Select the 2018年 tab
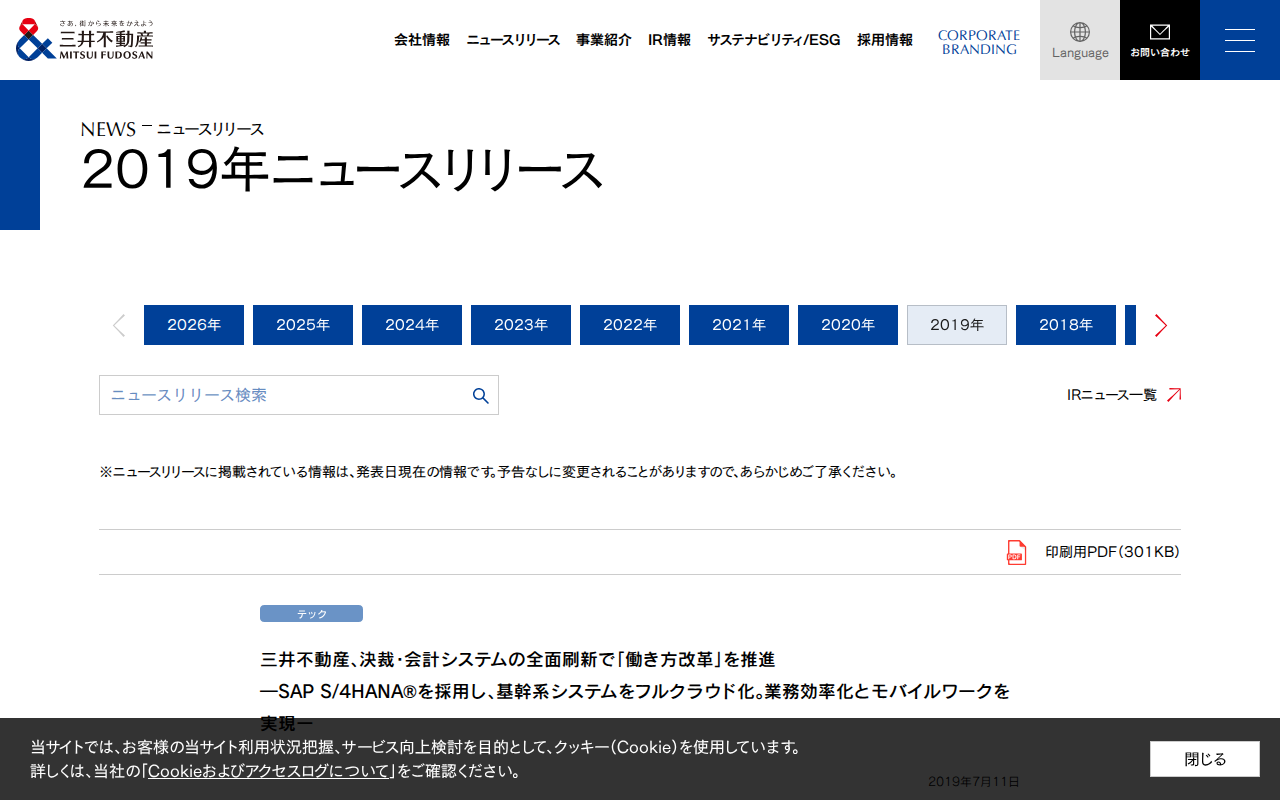 [x=1066, y=325]
